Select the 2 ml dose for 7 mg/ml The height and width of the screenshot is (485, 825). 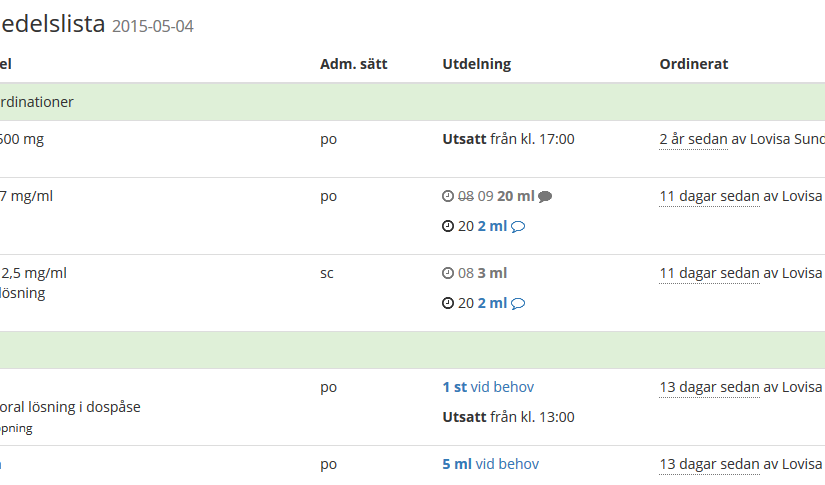(x=492, y=226)
